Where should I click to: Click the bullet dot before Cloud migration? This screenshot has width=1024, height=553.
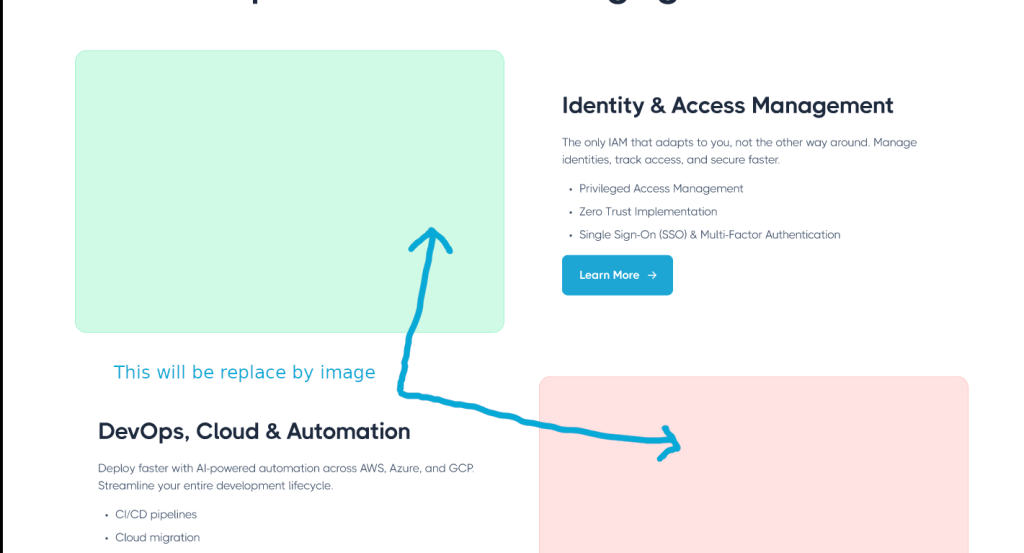[106, 538]
